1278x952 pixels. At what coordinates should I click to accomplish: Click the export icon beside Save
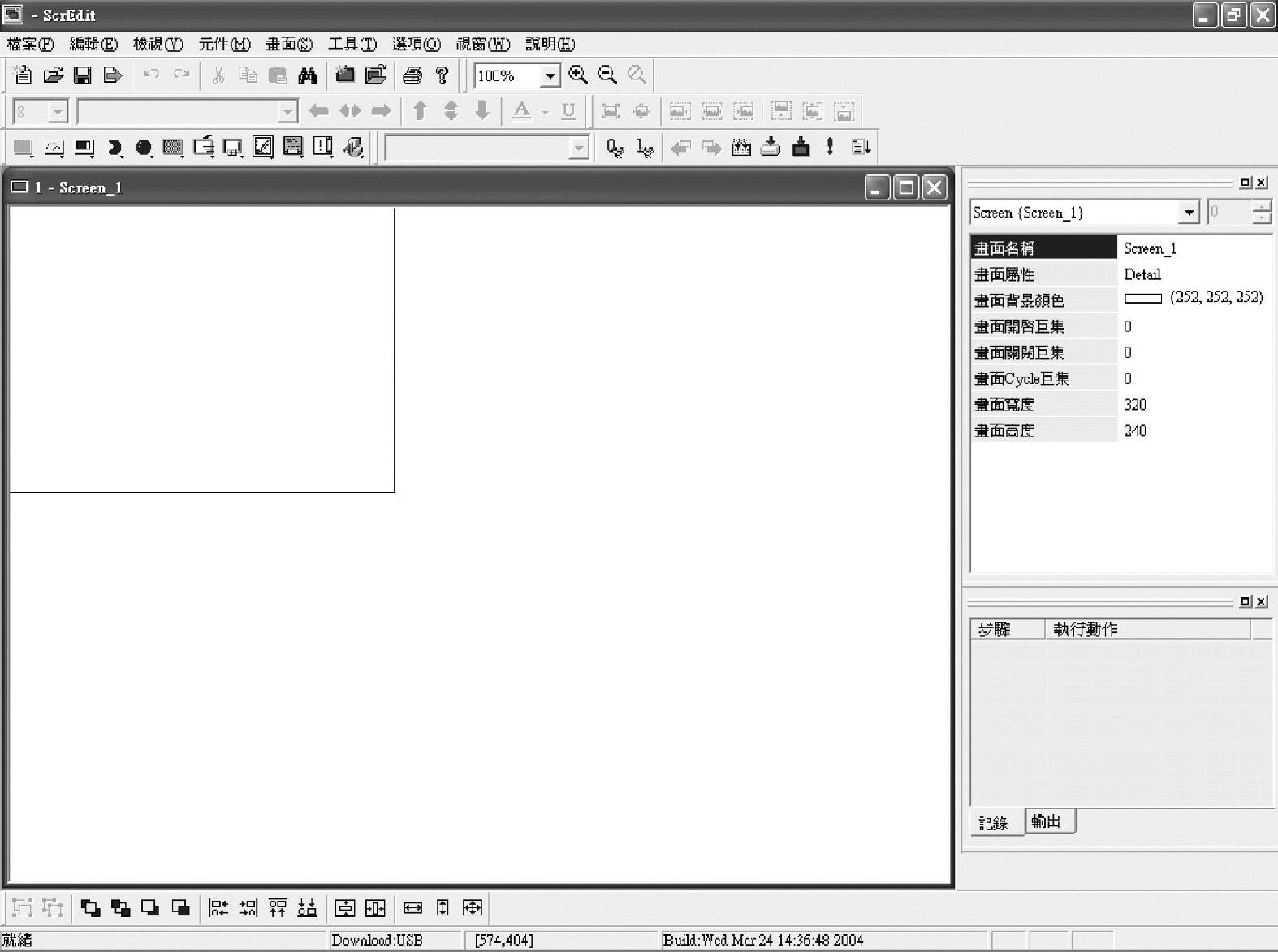pyautogui.click(x=113, y=75)
